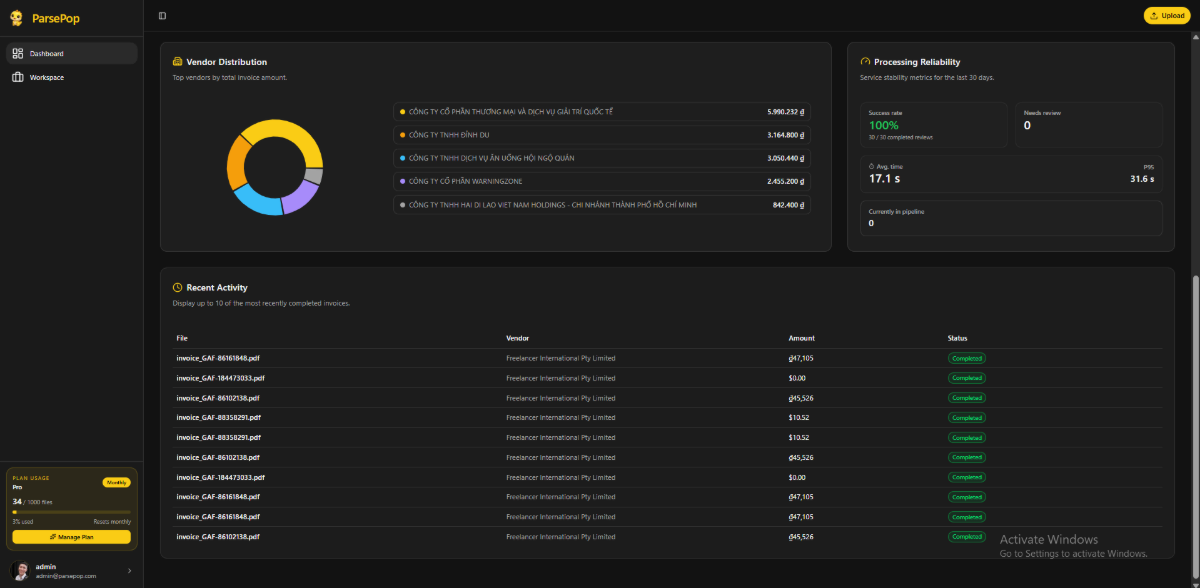Click the 34 / 1000 files usage text
1200x588 pixels.
(31, 502)
